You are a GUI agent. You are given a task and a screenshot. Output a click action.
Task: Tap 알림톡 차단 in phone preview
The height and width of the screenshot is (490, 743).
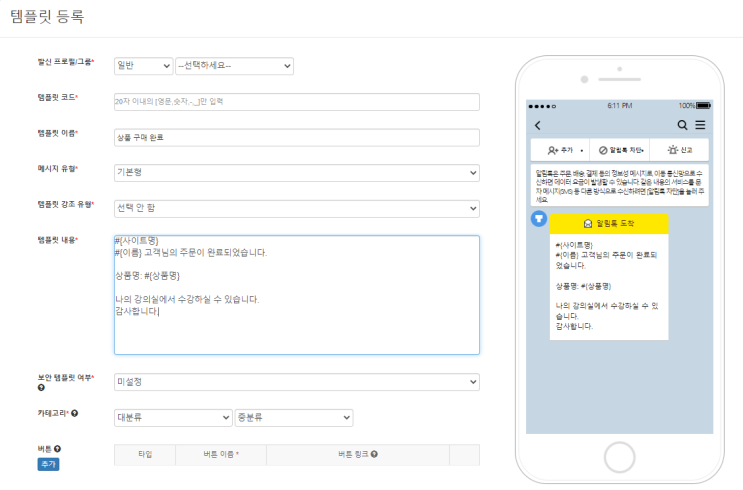click(x=621, y=150)
